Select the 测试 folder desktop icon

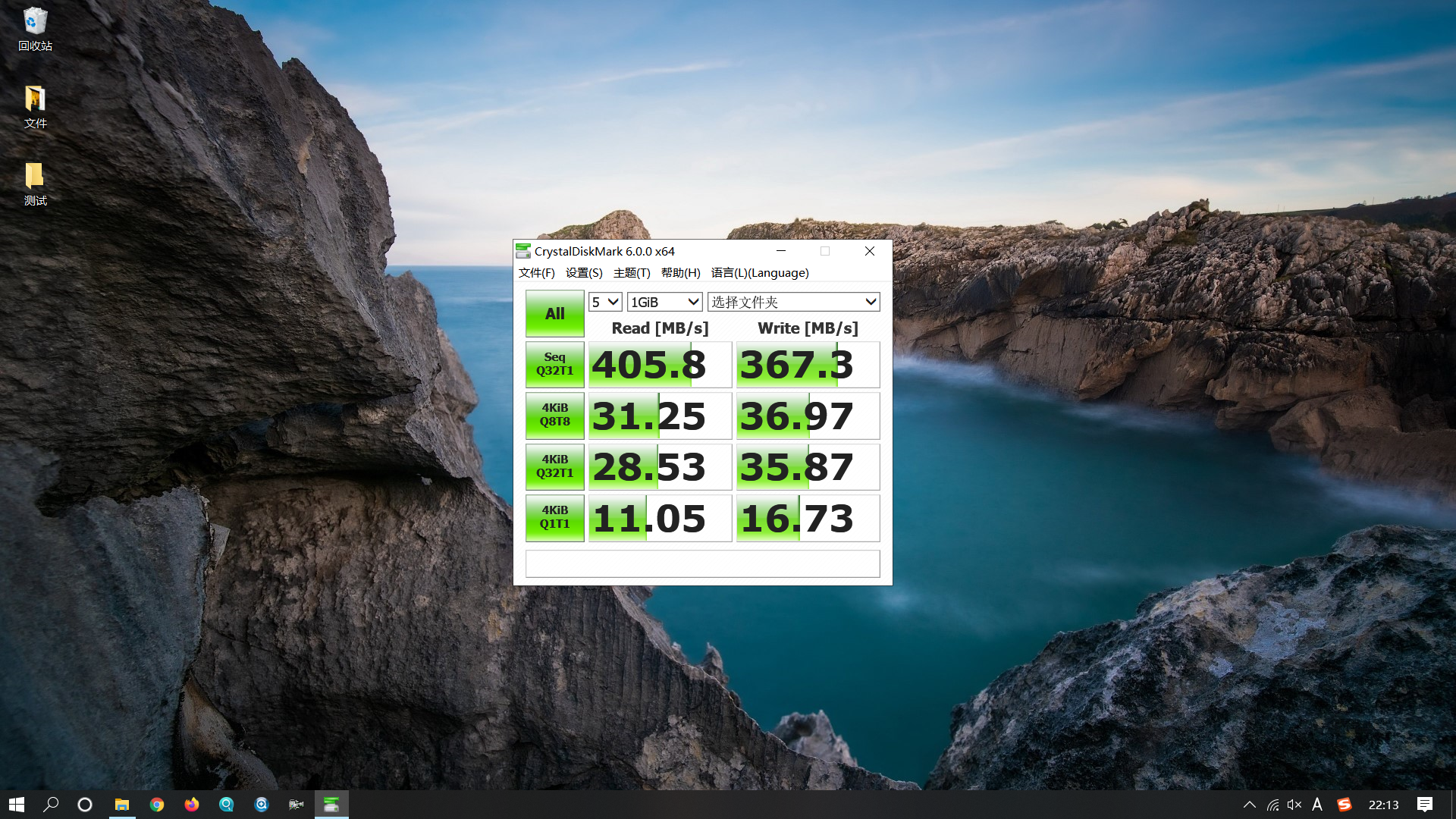(35, 185)
